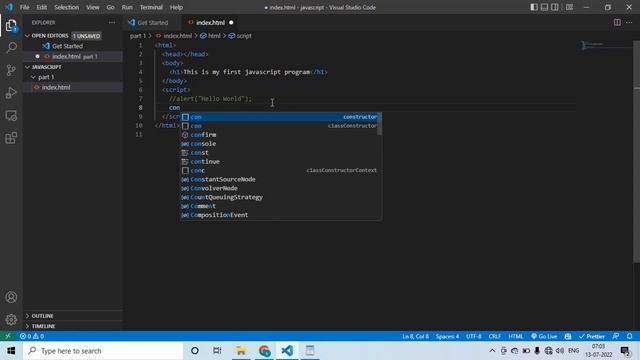The width and height of the screenshot is (640, 360).
Task: Click script in the breadcrumb
Action: [240, 36]
